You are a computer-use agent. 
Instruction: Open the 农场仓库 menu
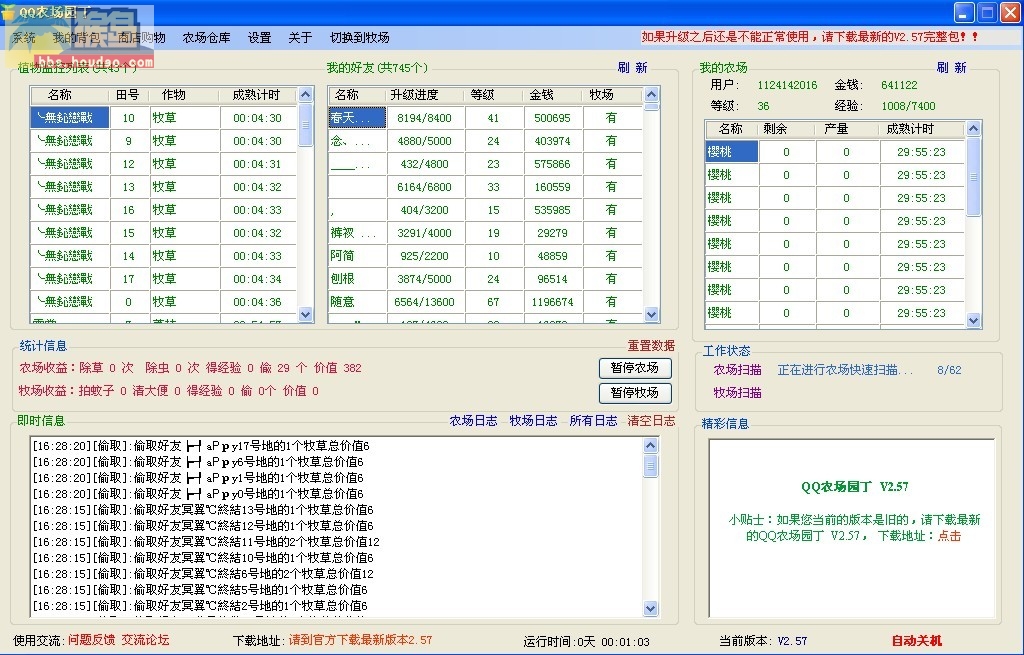tap(206, 38)
